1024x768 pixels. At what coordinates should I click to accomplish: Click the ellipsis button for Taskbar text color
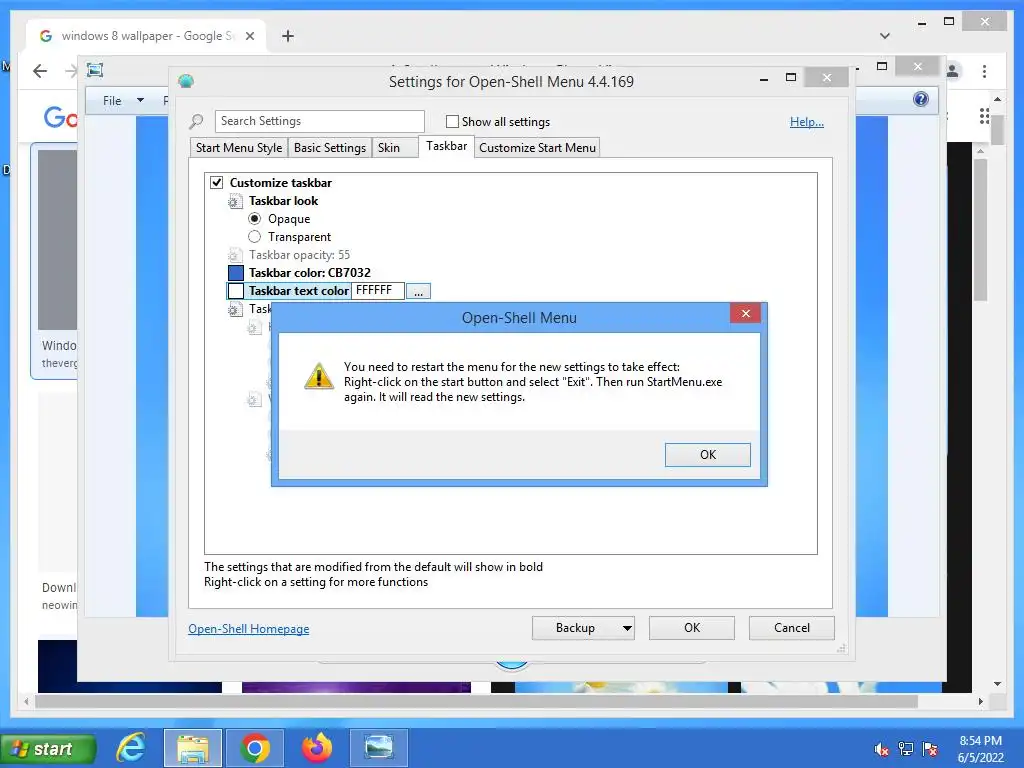[418, 291]
